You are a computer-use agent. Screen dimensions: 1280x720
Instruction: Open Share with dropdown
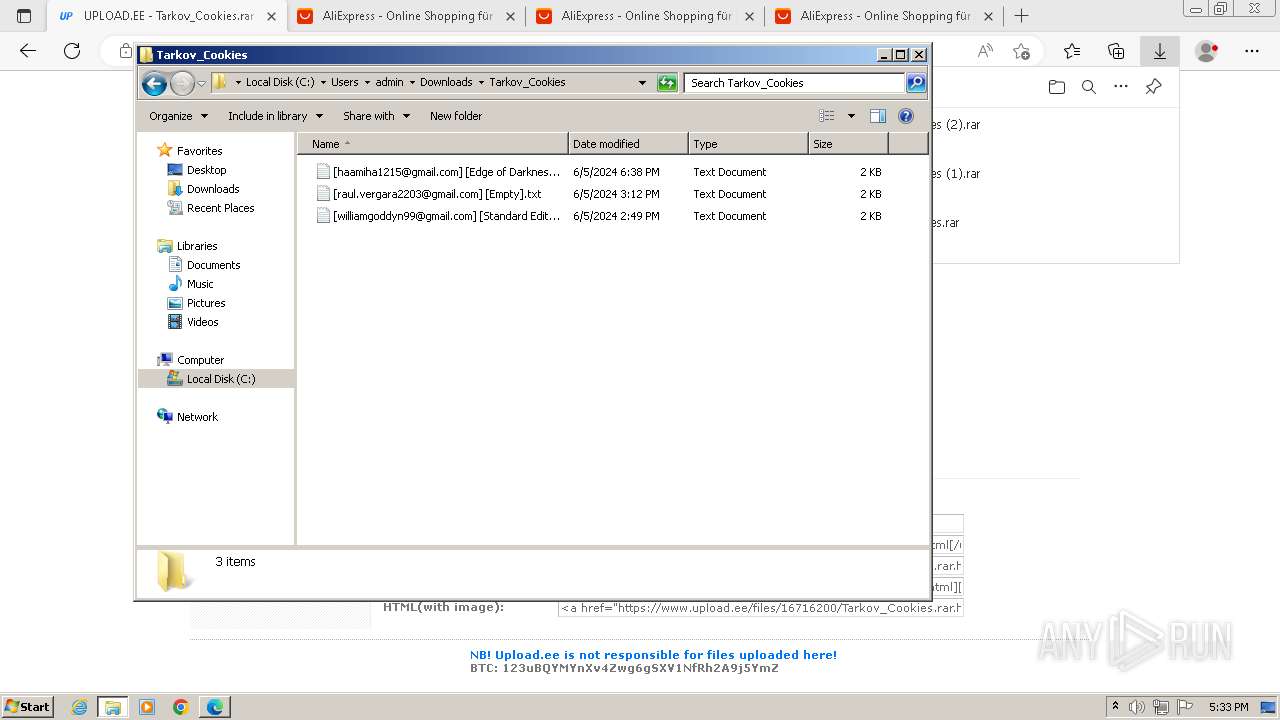(376, 116)
